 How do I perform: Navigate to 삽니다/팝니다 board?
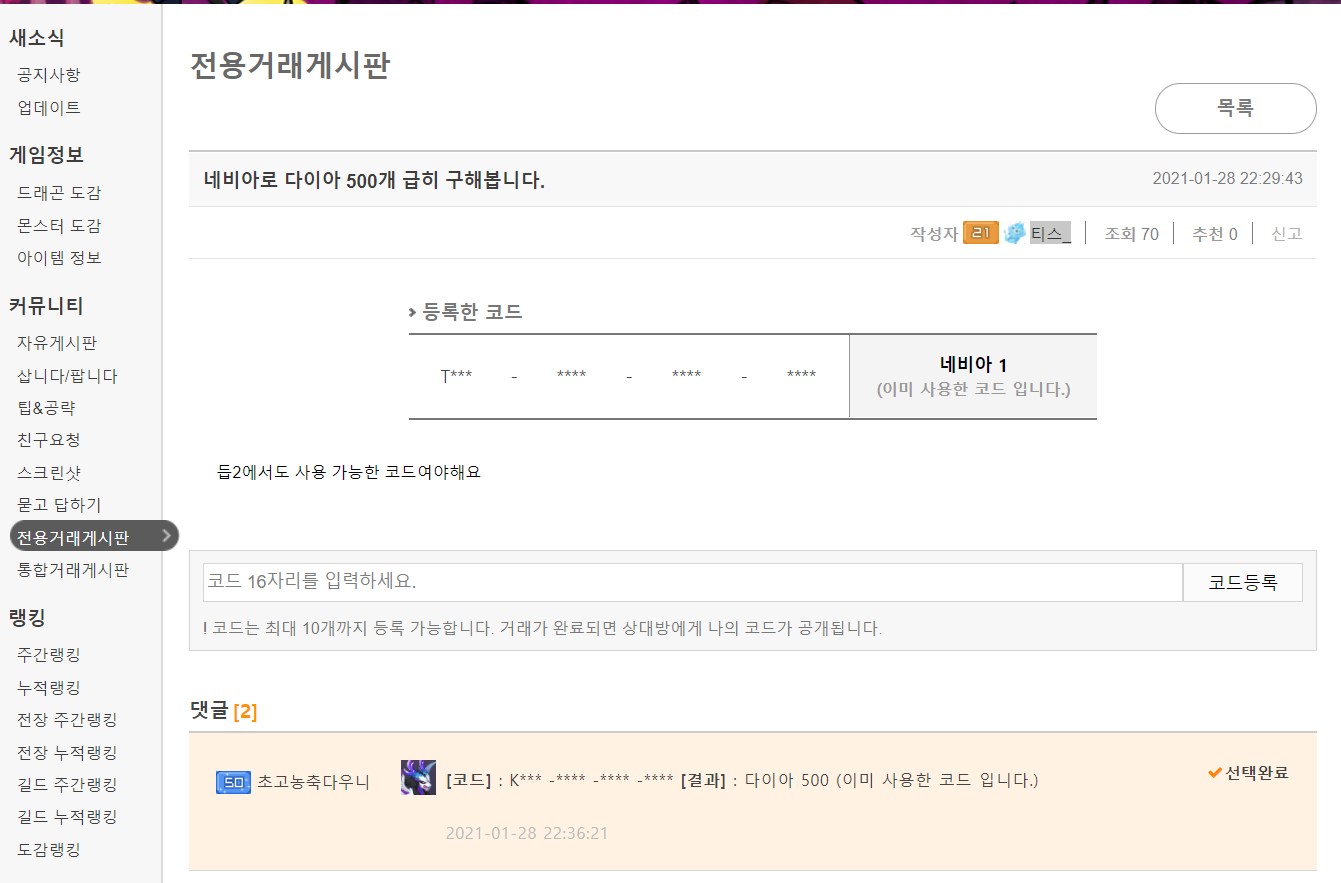67,376
